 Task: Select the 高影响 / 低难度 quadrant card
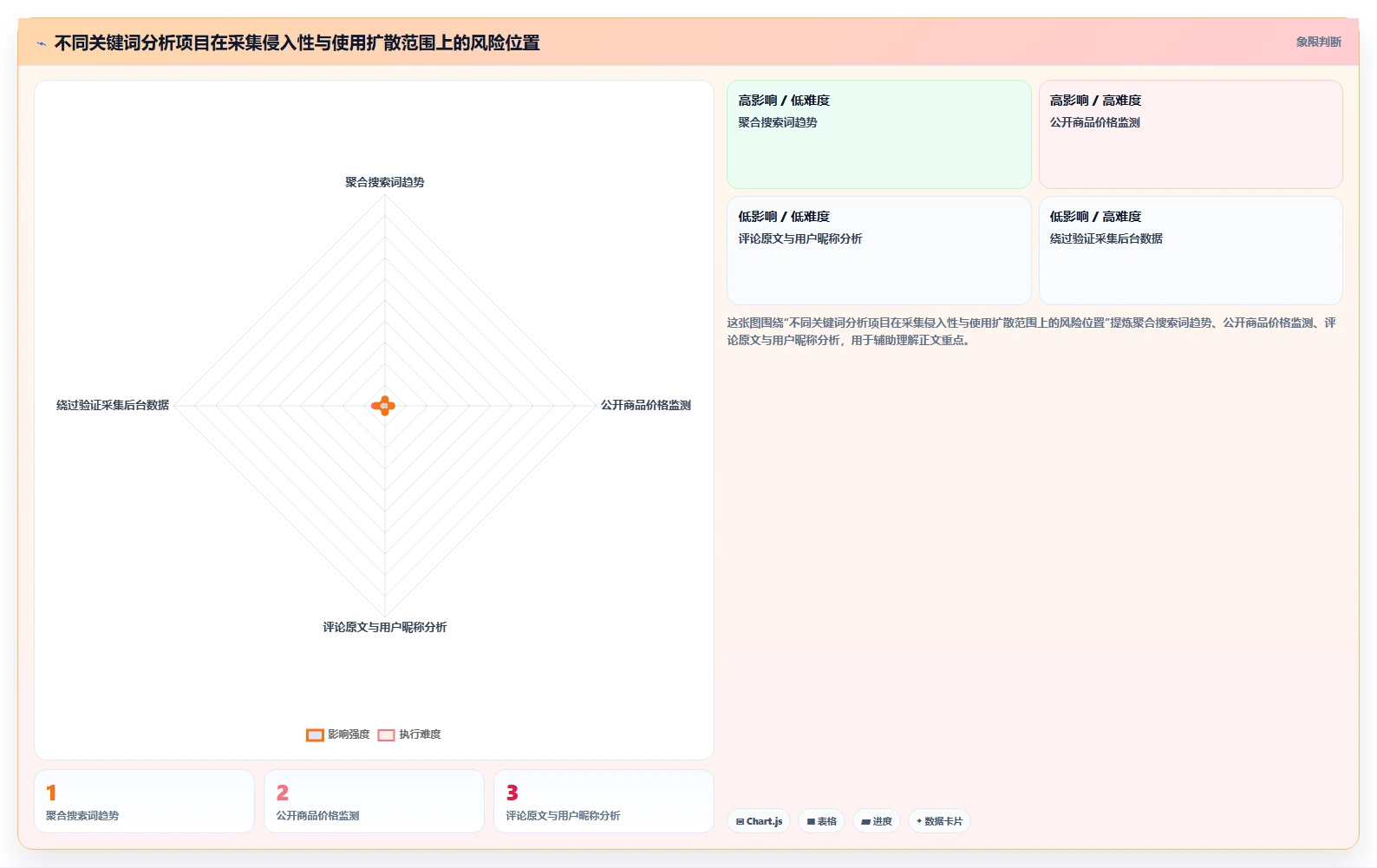pyautogui.click(x=879, y=134)
